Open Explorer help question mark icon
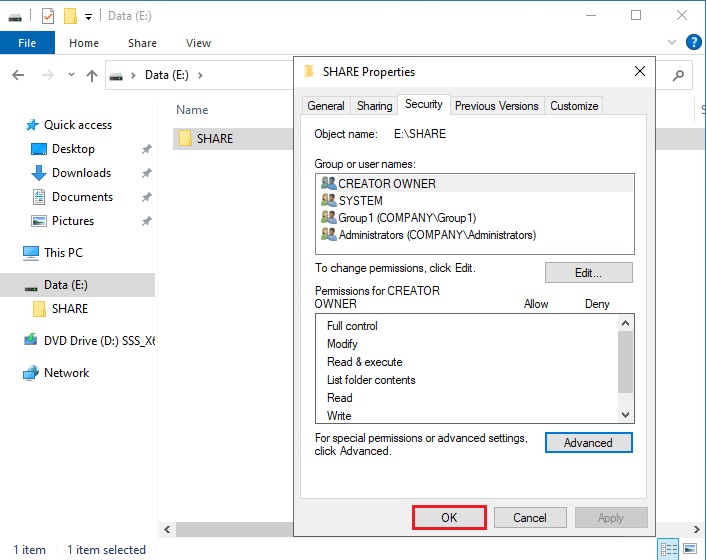The width and height of the screenshot is (706, 560). tap(693, 43)
